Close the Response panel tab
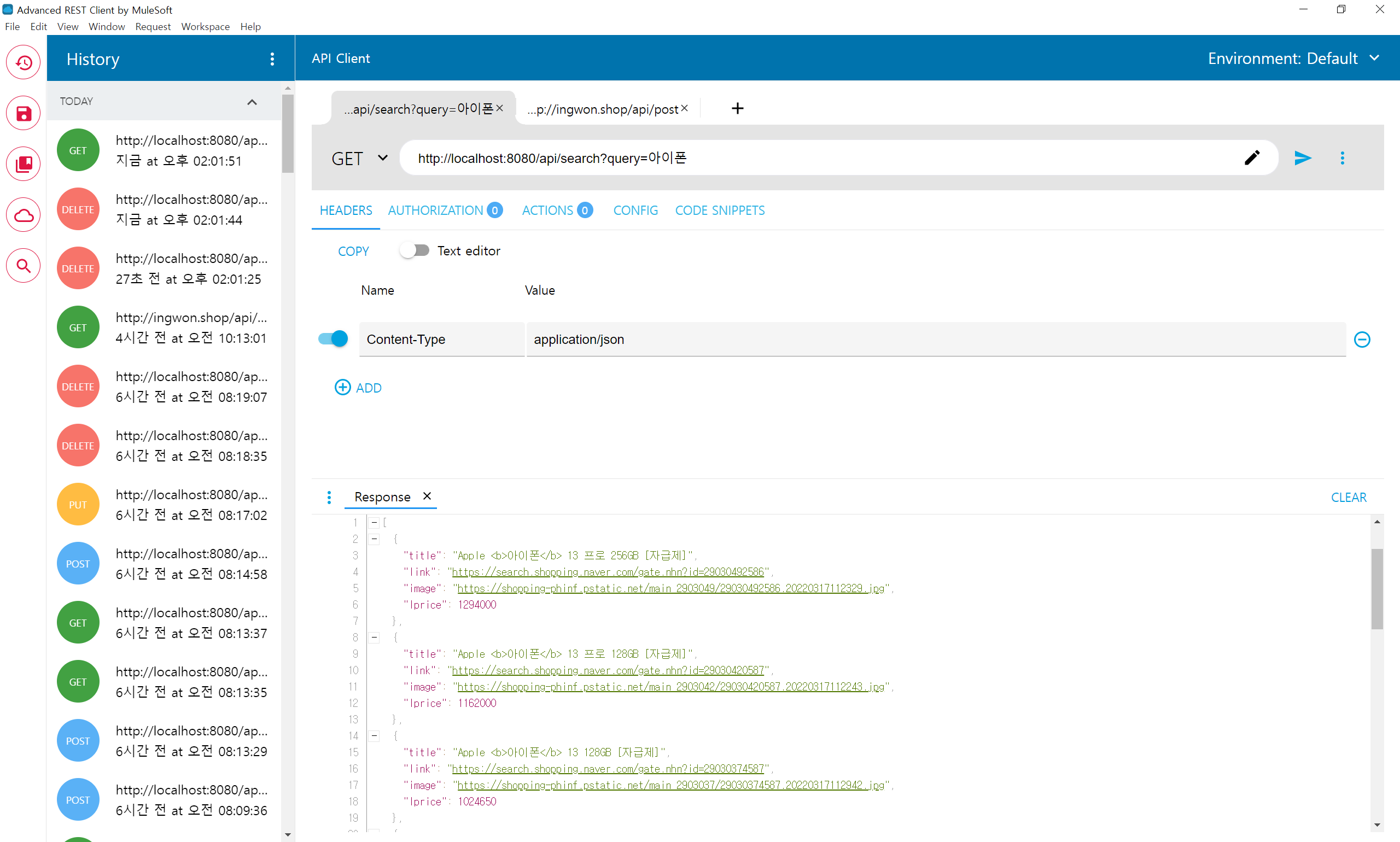This screenshot has height=842, width=1400. coord(427,496)
